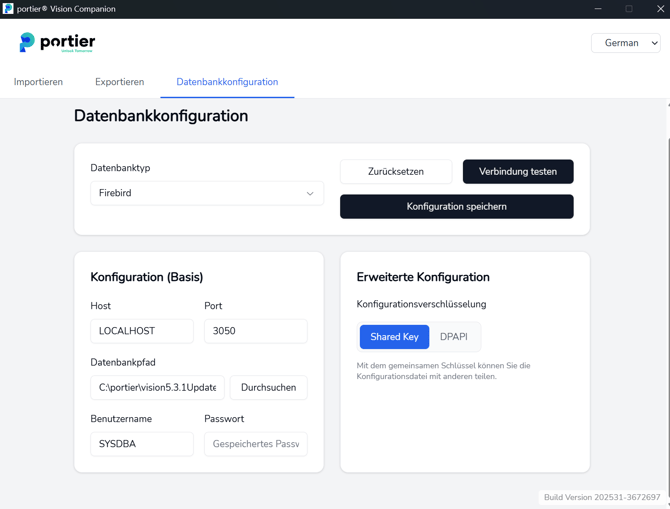Focus the Benutzername SYSDBA field

[142, 444]
